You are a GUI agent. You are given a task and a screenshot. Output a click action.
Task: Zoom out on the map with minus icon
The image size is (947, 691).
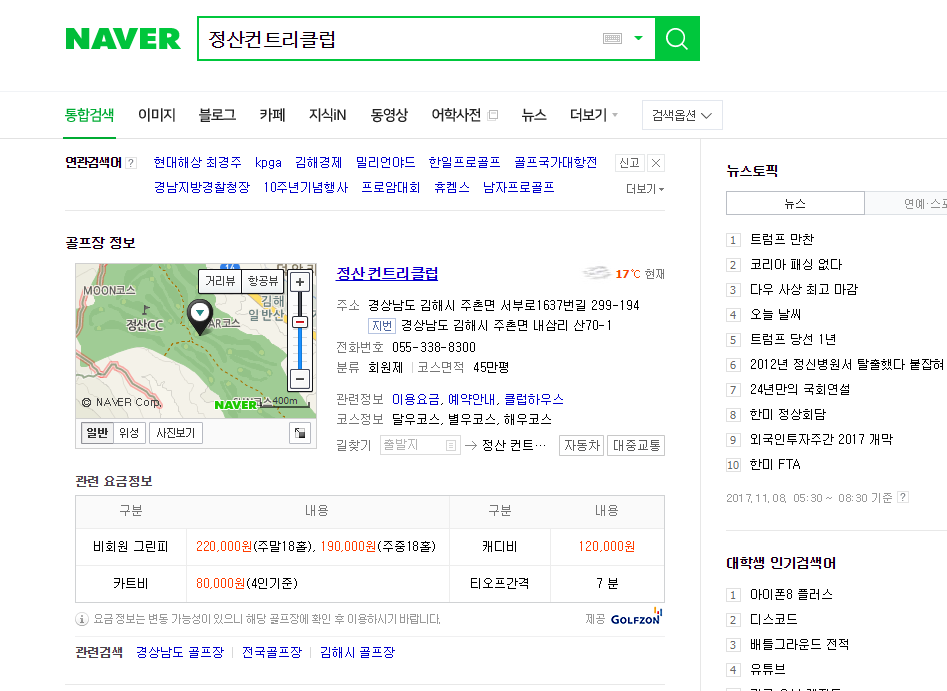298,378
